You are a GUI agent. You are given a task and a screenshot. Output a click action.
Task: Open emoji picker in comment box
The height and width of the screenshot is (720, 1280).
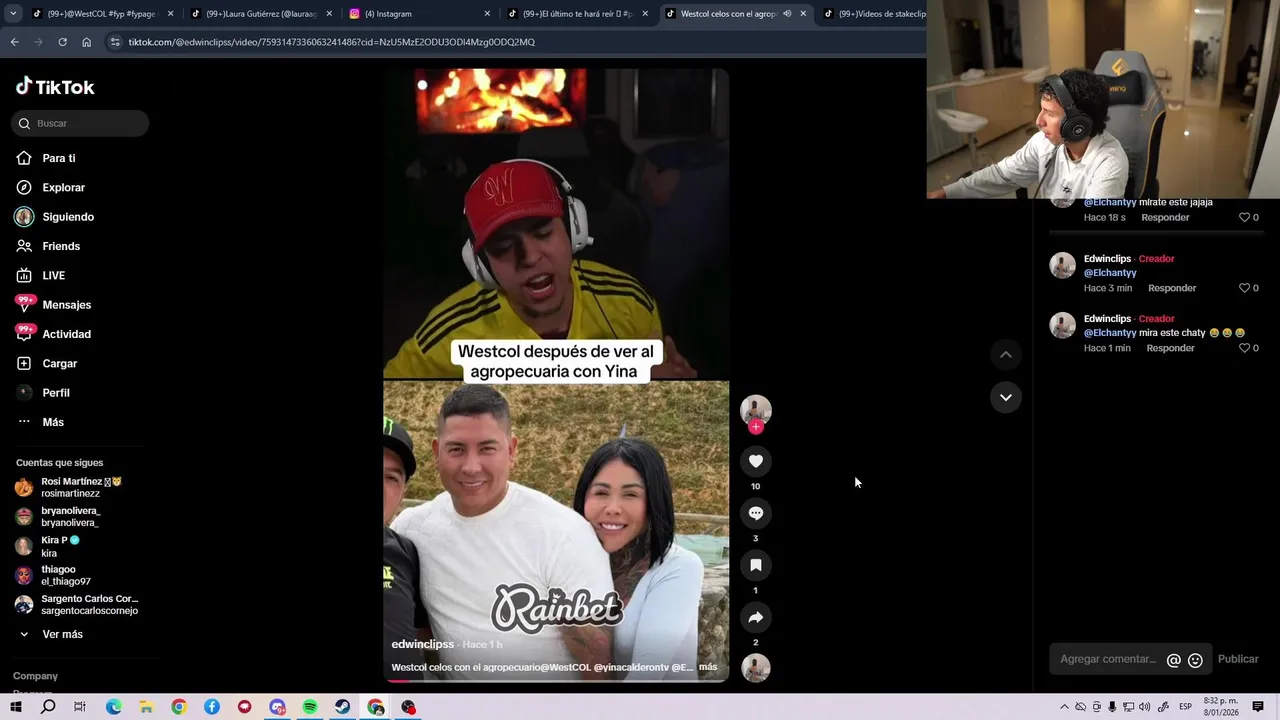[x=1195, y=660]
